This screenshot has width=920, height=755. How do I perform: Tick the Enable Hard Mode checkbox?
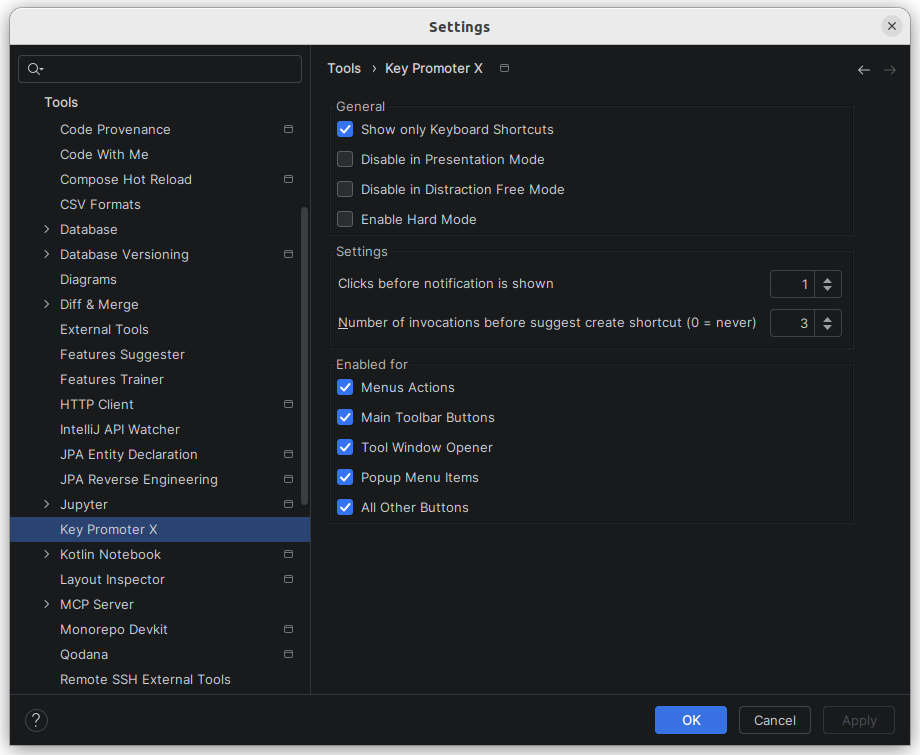(345, 219)
